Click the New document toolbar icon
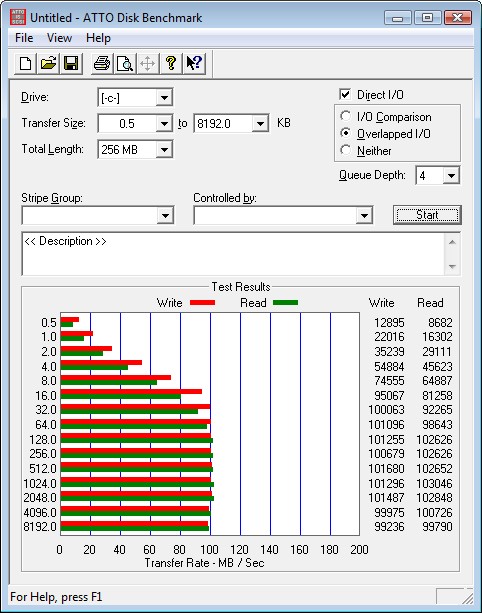This screenshot has width=482, height=613. pyautogui.click(x=25, y=63)
